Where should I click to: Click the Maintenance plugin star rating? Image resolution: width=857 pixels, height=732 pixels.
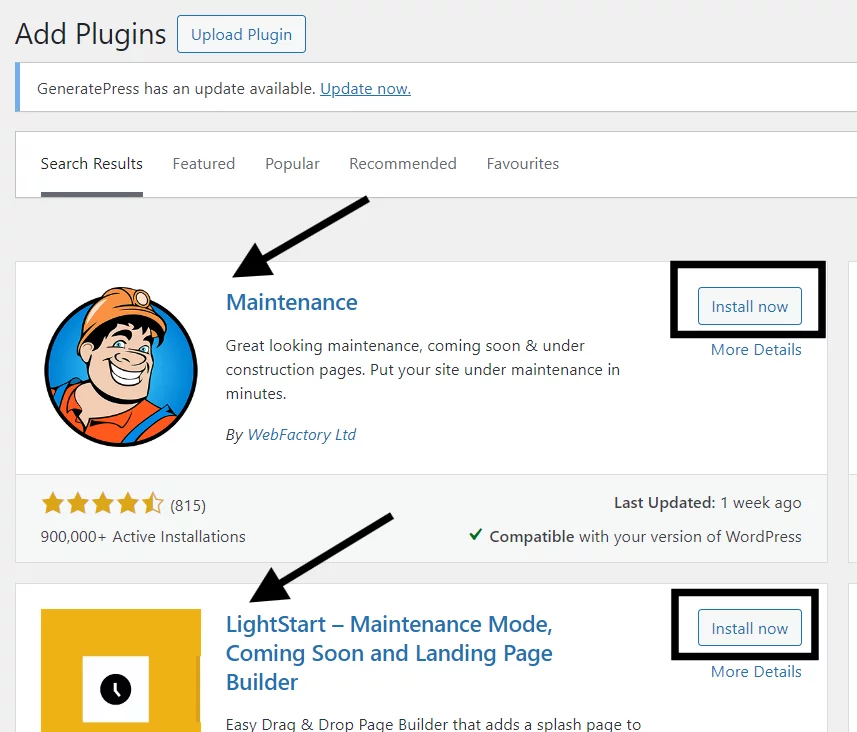point(102,503)
